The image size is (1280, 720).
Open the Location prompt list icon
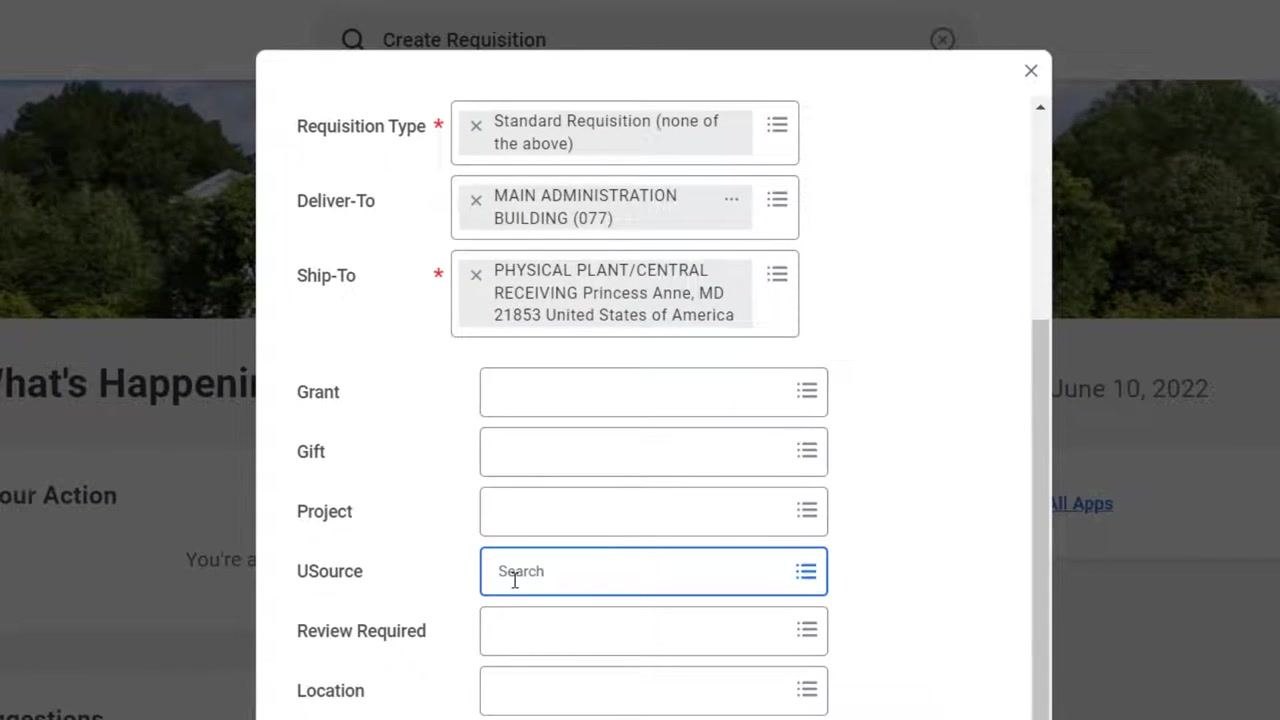(x=807, y=690)
